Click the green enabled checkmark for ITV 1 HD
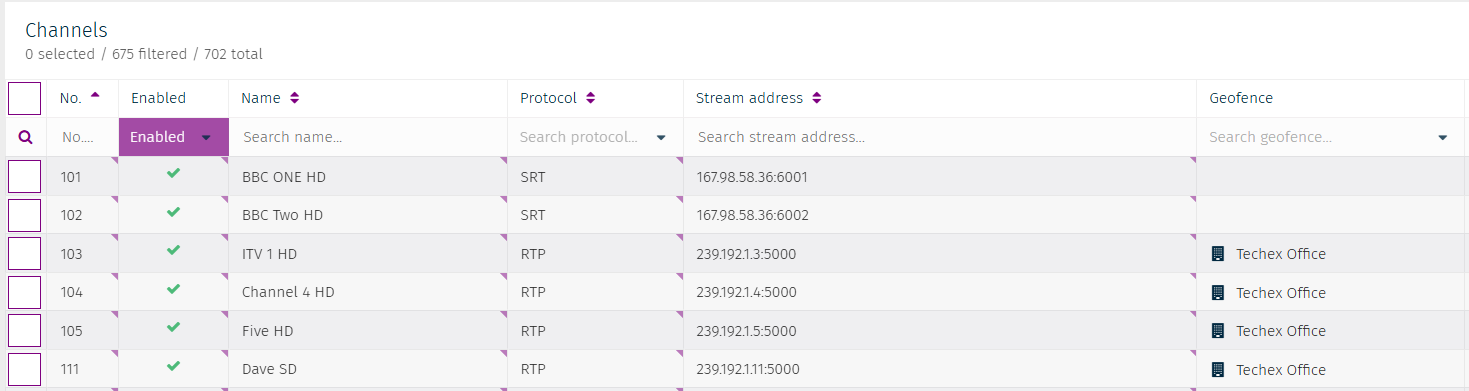The height and width of the screenshot is (391, 1469). (173, 250)
